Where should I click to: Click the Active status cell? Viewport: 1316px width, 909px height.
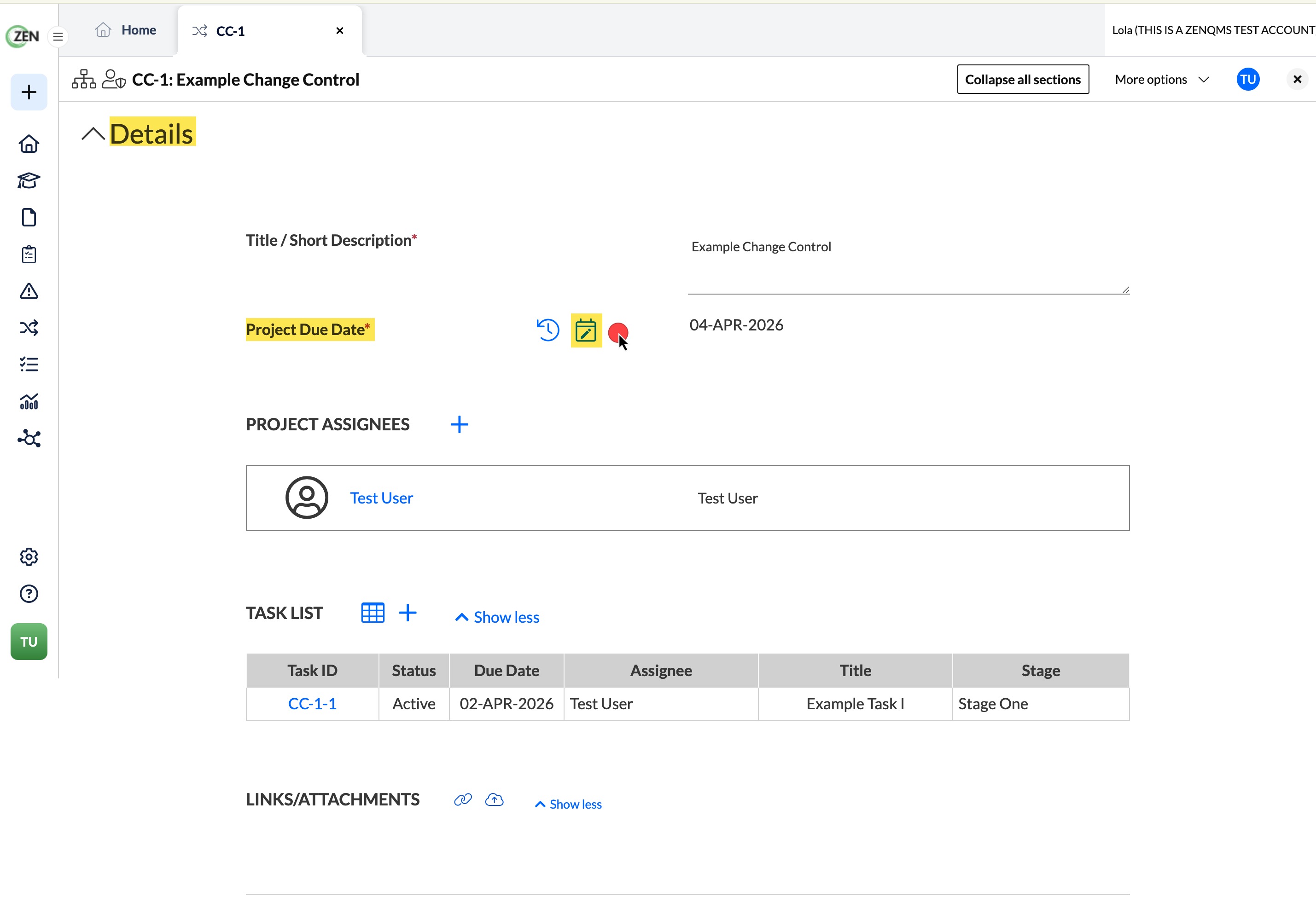click(414, 705)
